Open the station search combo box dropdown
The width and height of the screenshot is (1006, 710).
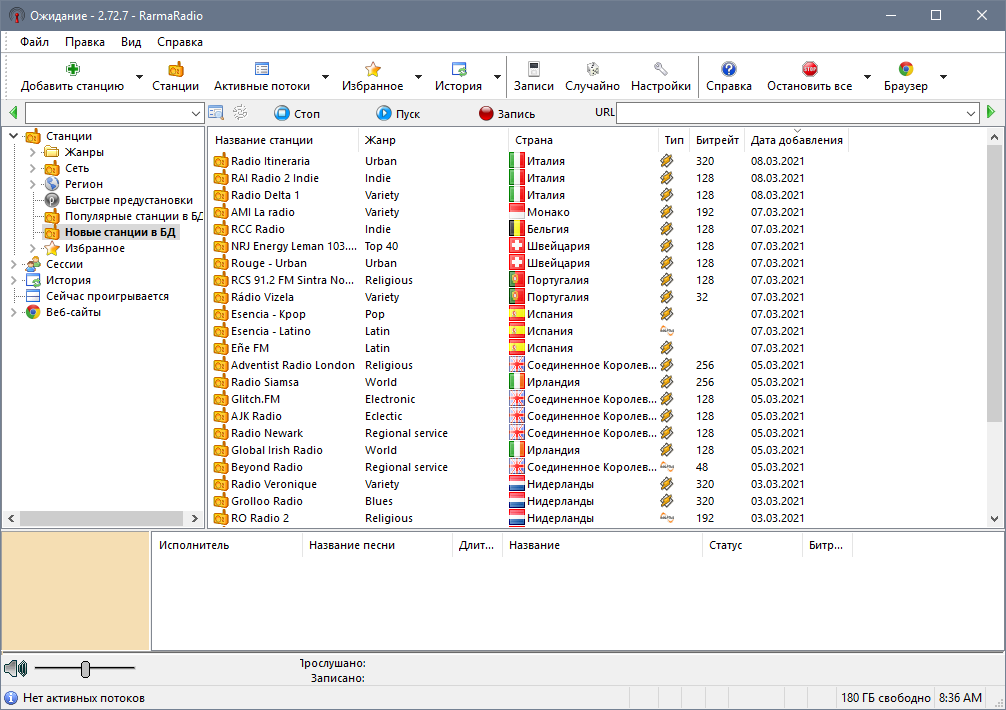[x=196, y=114]
